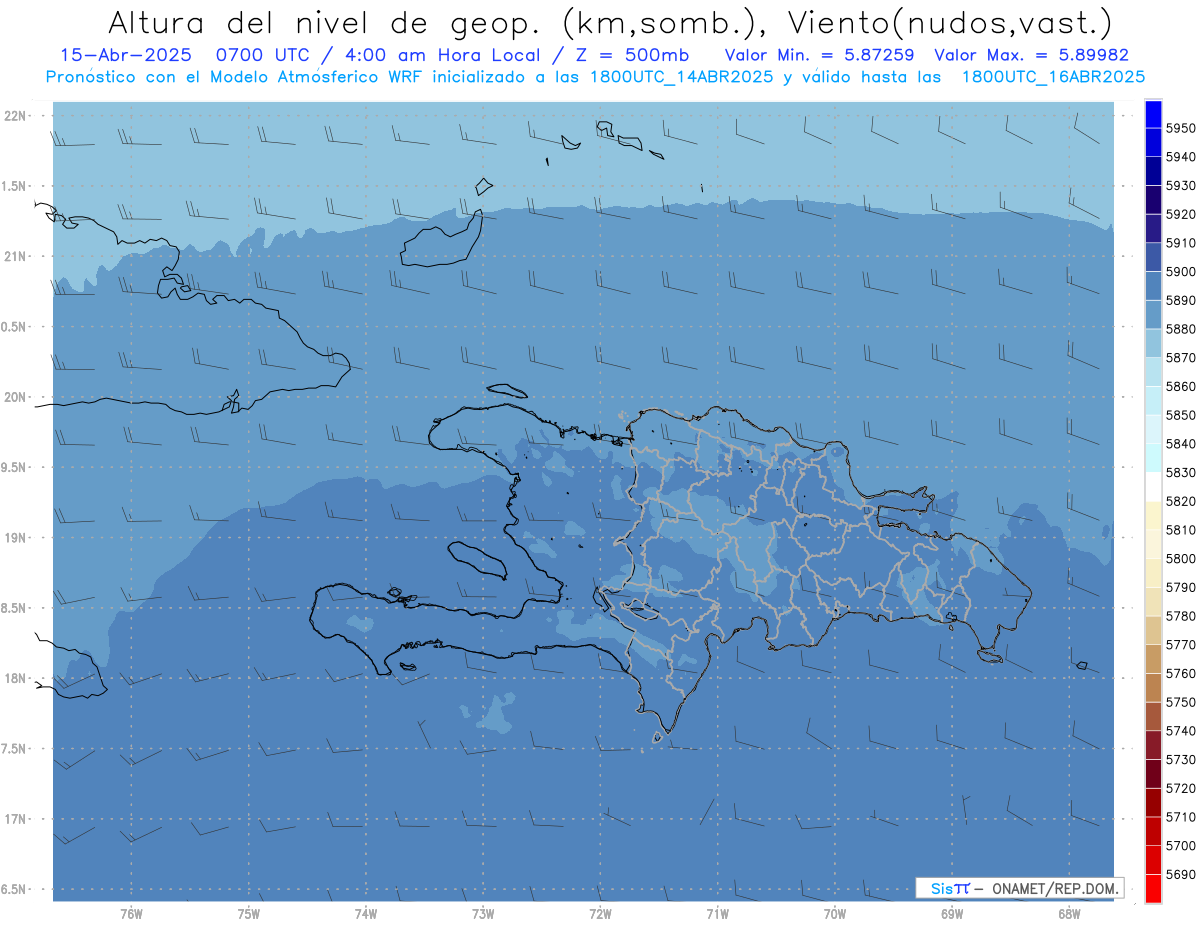The image size is (1200, 927).
Task: Click the '0.5N' latitude label
Action: pos(14,327)
